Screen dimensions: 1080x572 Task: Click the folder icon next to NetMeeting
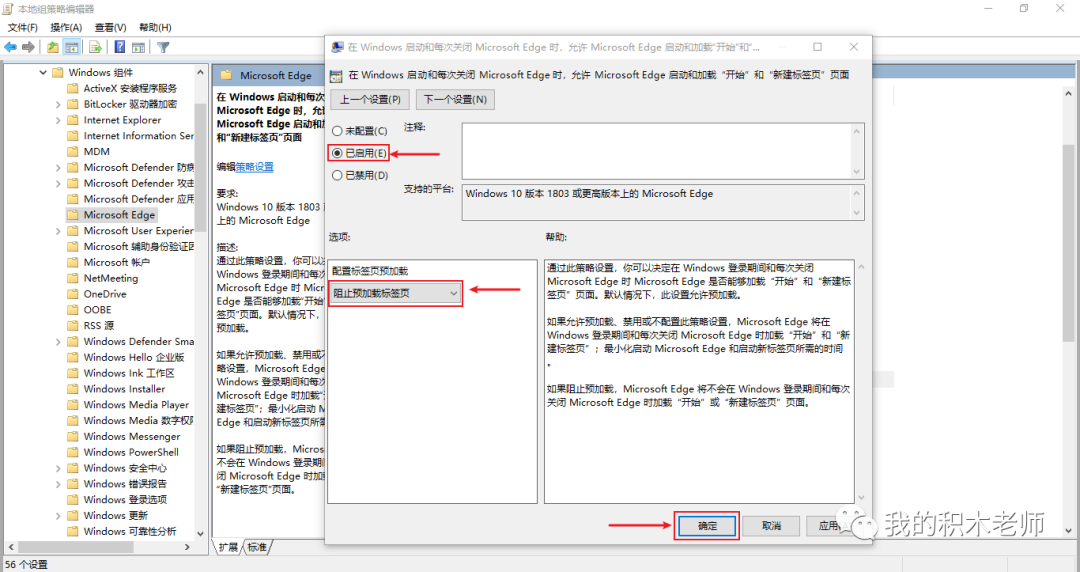72,278
